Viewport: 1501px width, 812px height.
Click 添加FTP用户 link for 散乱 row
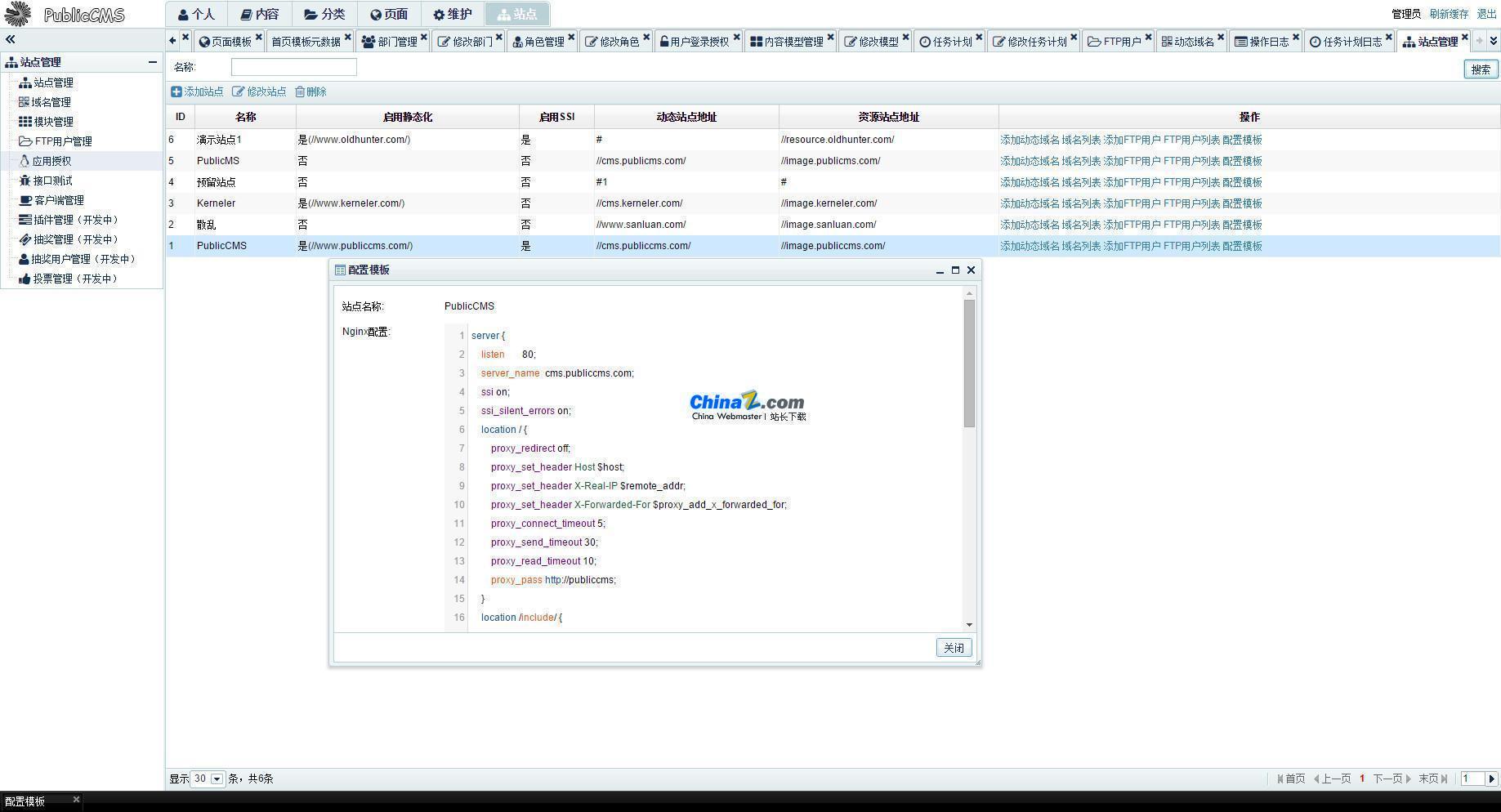click(1132, 225)
